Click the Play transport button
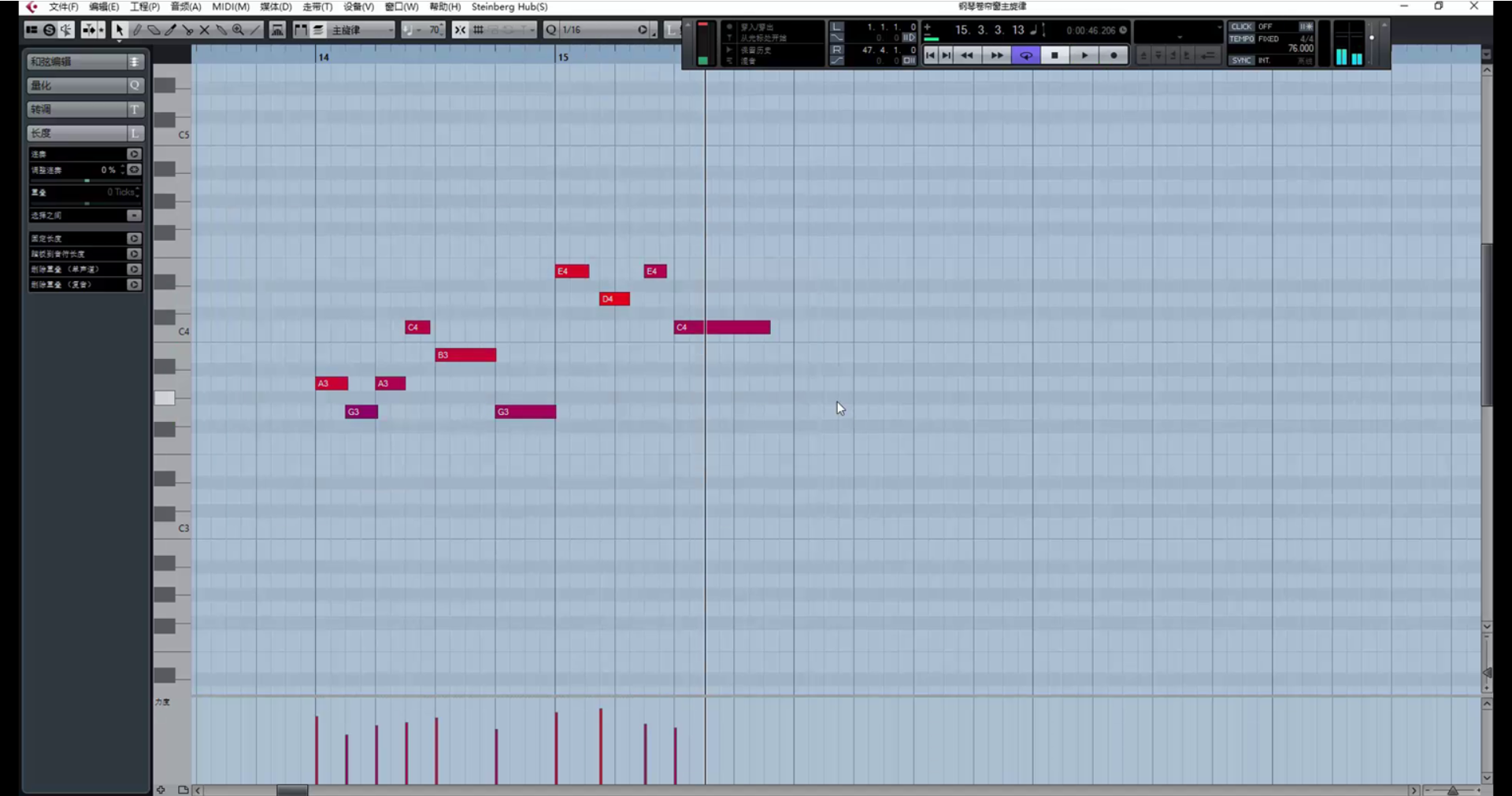Viewport: 1512px width, 796px height. tap(1084, 55)
